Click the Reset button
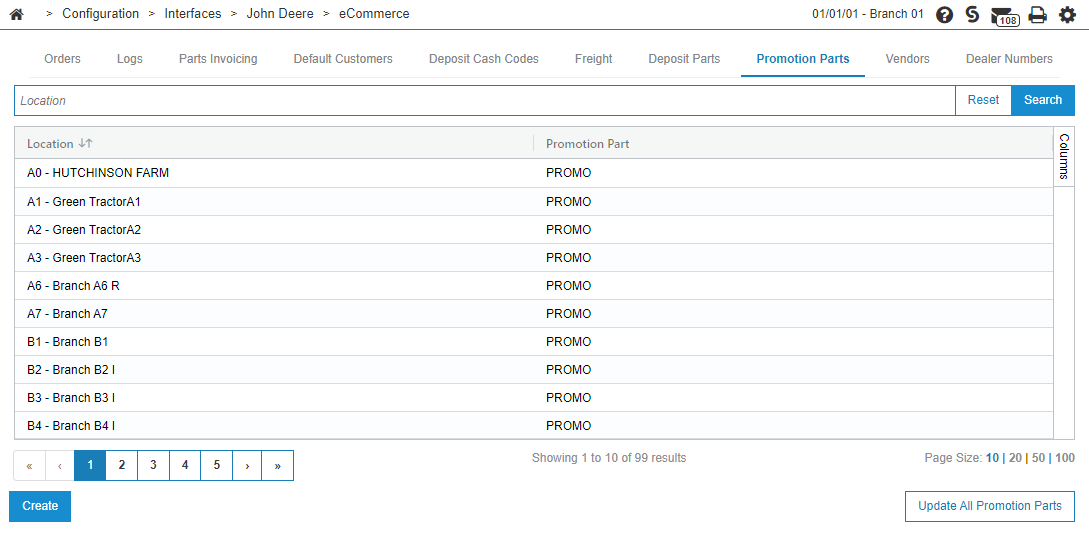 [983, 100]
